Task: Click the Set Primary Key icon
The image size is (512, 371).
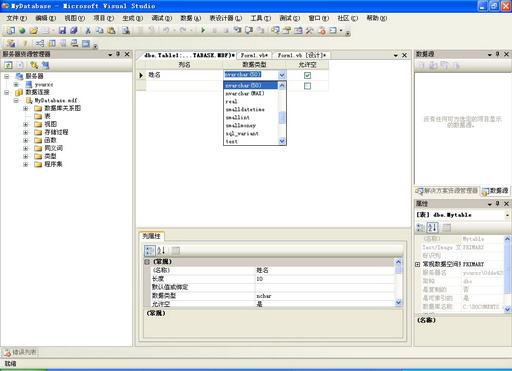Action: pos(25,43)
